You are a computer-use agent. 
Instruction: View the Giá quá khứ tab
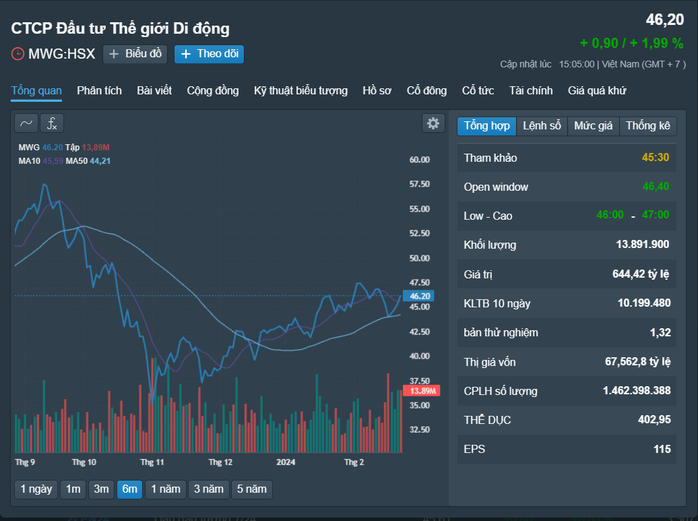(597, 91)
